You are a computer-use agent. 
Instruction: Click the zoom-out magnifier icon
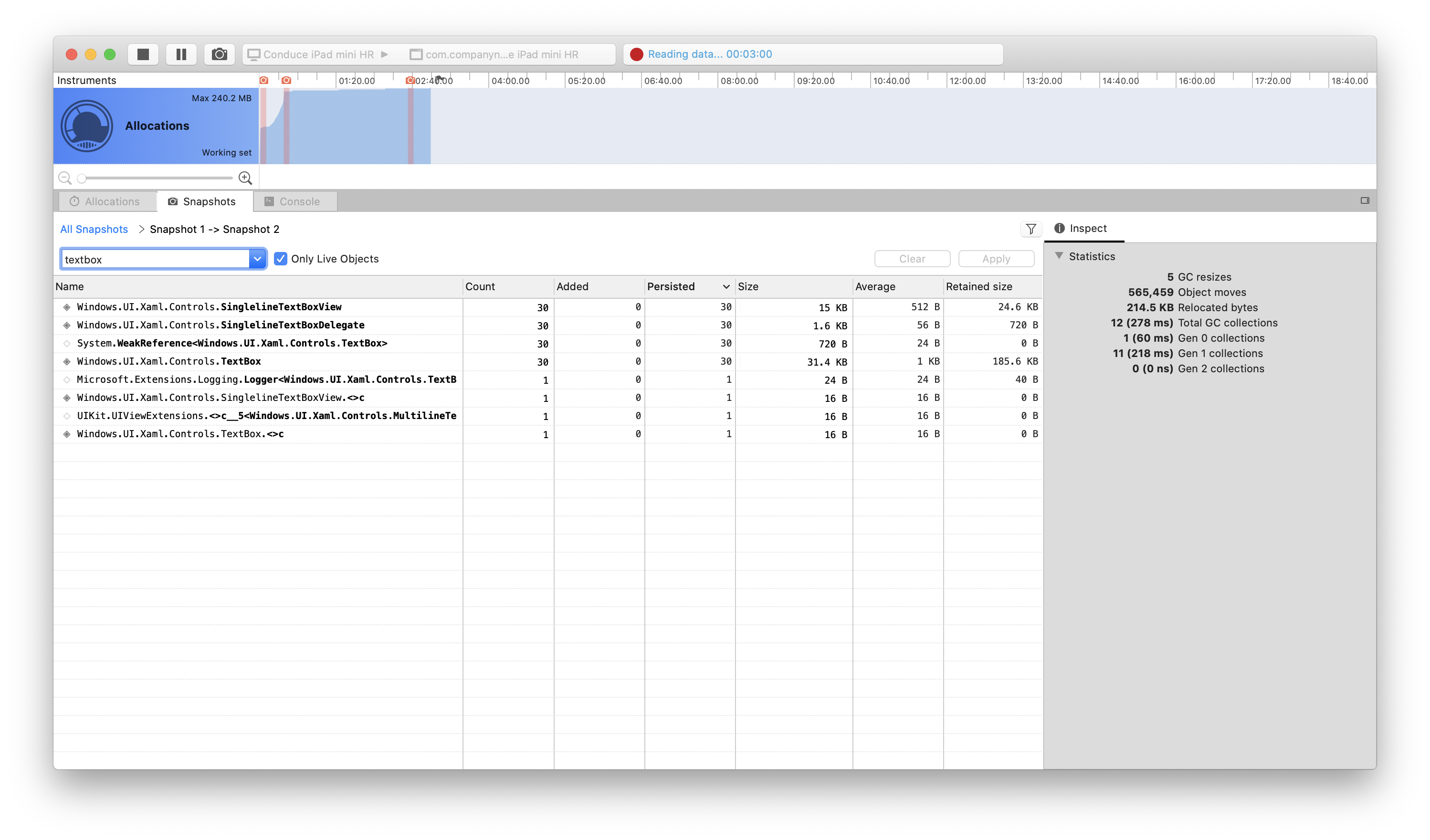click(x=64, y=178)
